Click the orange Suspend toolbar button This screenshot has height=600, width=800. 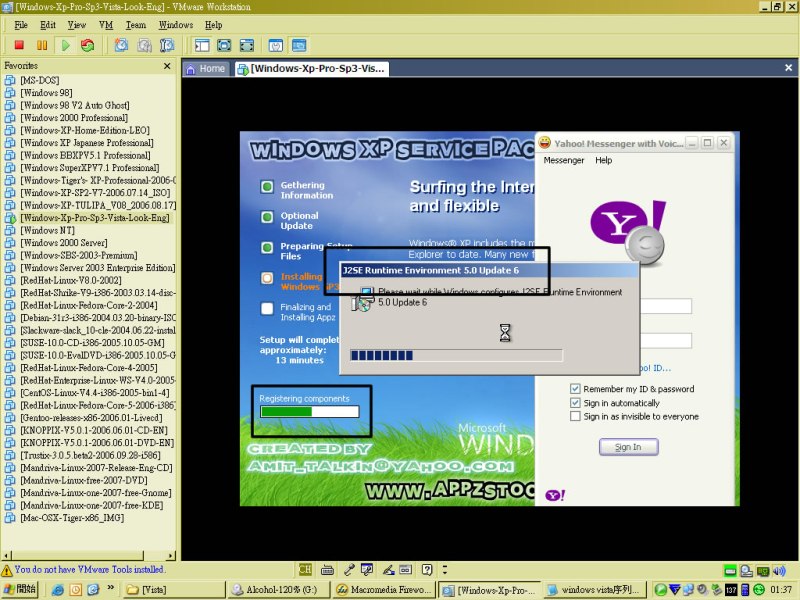coord(42,45)
